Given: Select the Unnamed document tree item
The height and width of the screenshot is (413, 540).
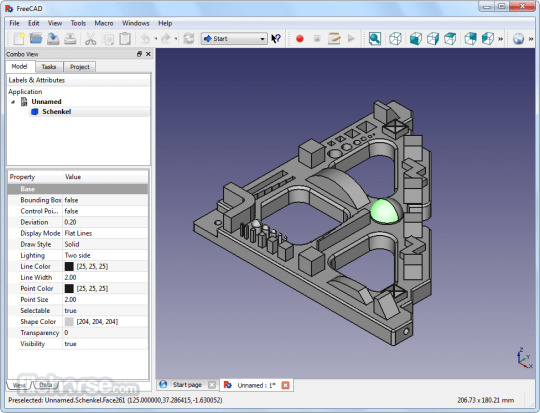Looking at the screenshot, I should [46, 102].
